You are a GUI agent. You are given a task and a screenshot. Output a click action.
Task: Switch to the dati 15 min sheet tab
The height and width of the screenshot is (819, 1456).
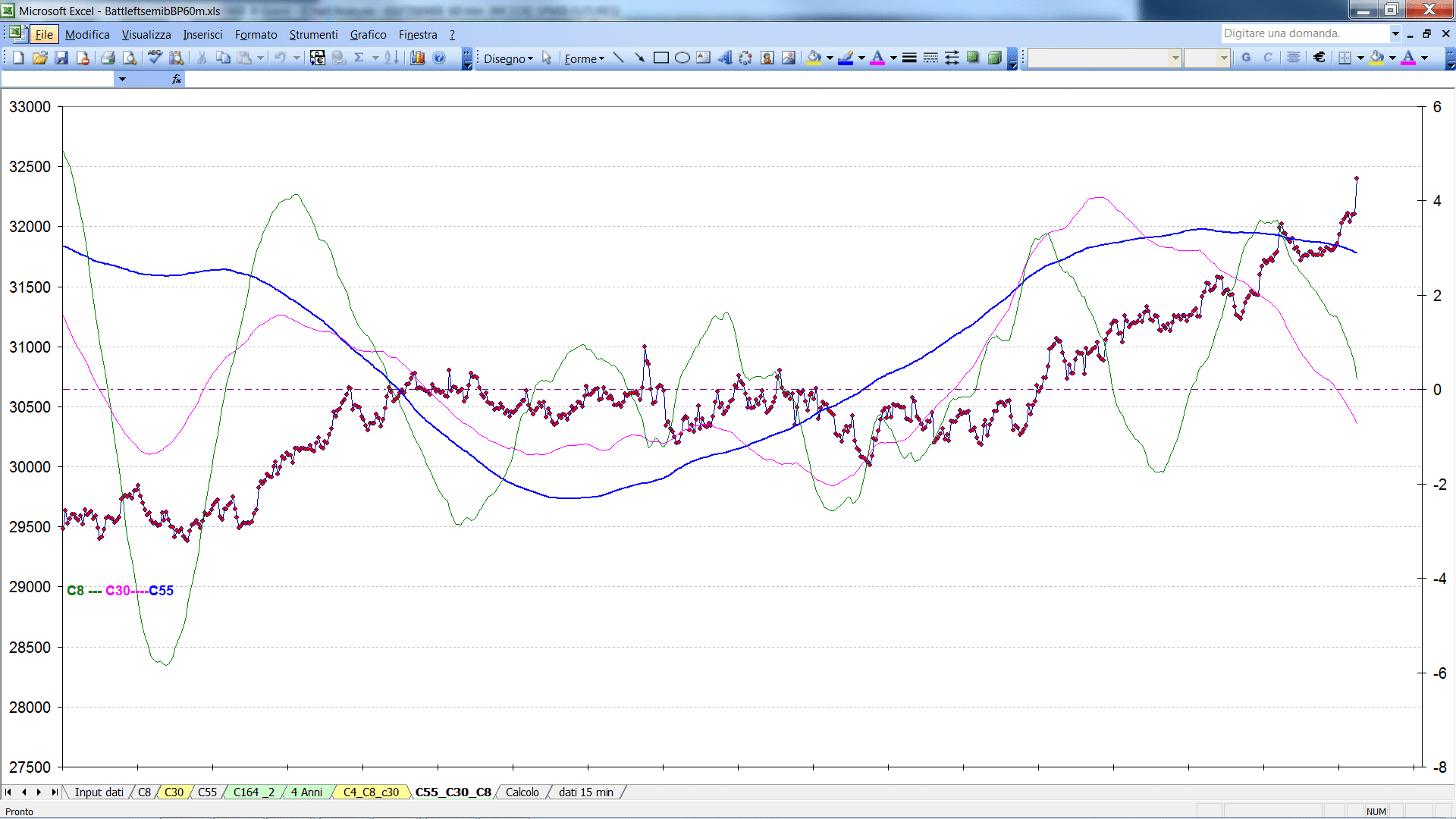click(x=585, y=792)
